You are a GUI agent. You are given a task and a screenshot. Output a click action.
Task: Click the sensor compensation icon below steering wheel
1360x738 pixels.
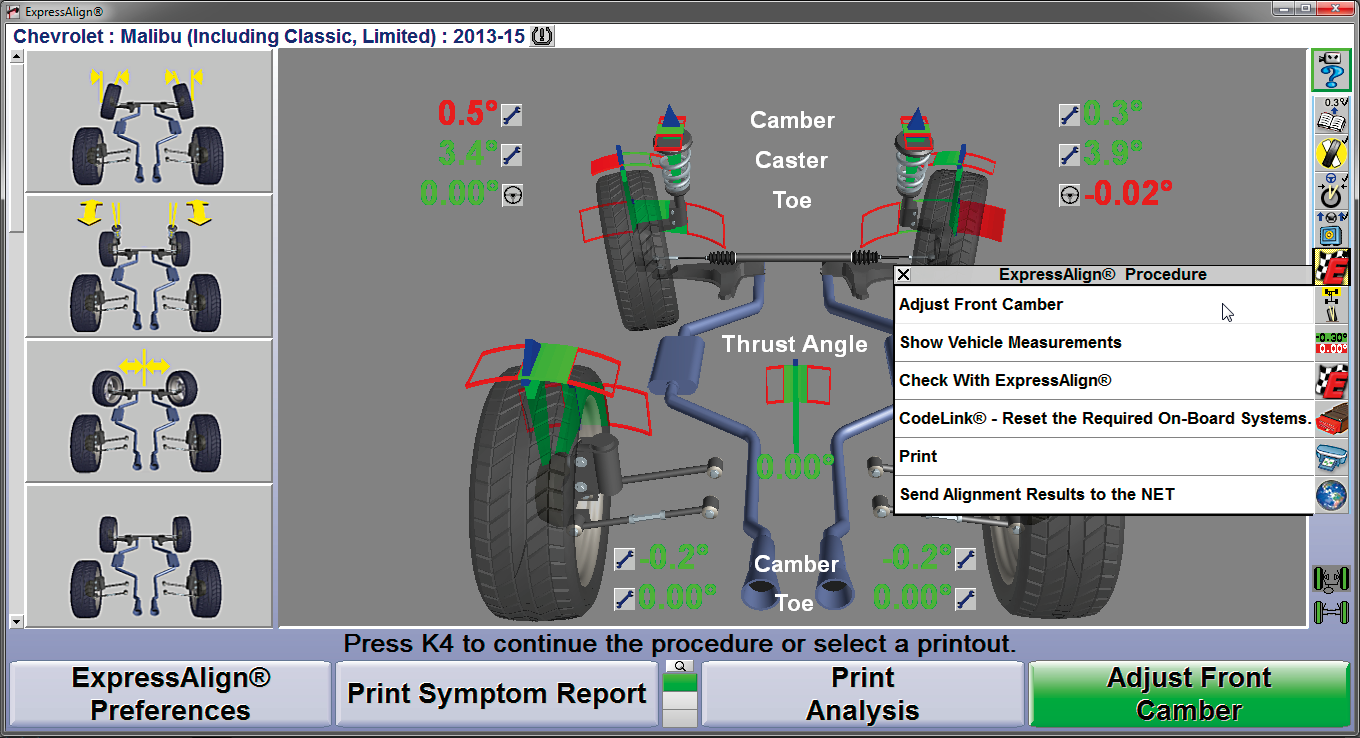1330,229
